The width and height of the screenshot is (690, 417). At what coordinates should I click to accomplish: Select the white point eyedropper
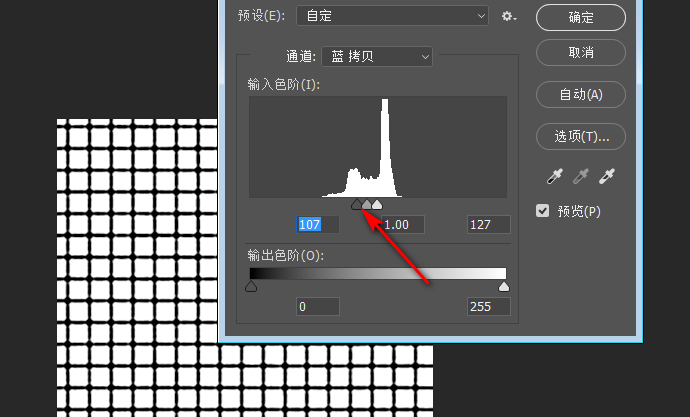pos(607,176)
